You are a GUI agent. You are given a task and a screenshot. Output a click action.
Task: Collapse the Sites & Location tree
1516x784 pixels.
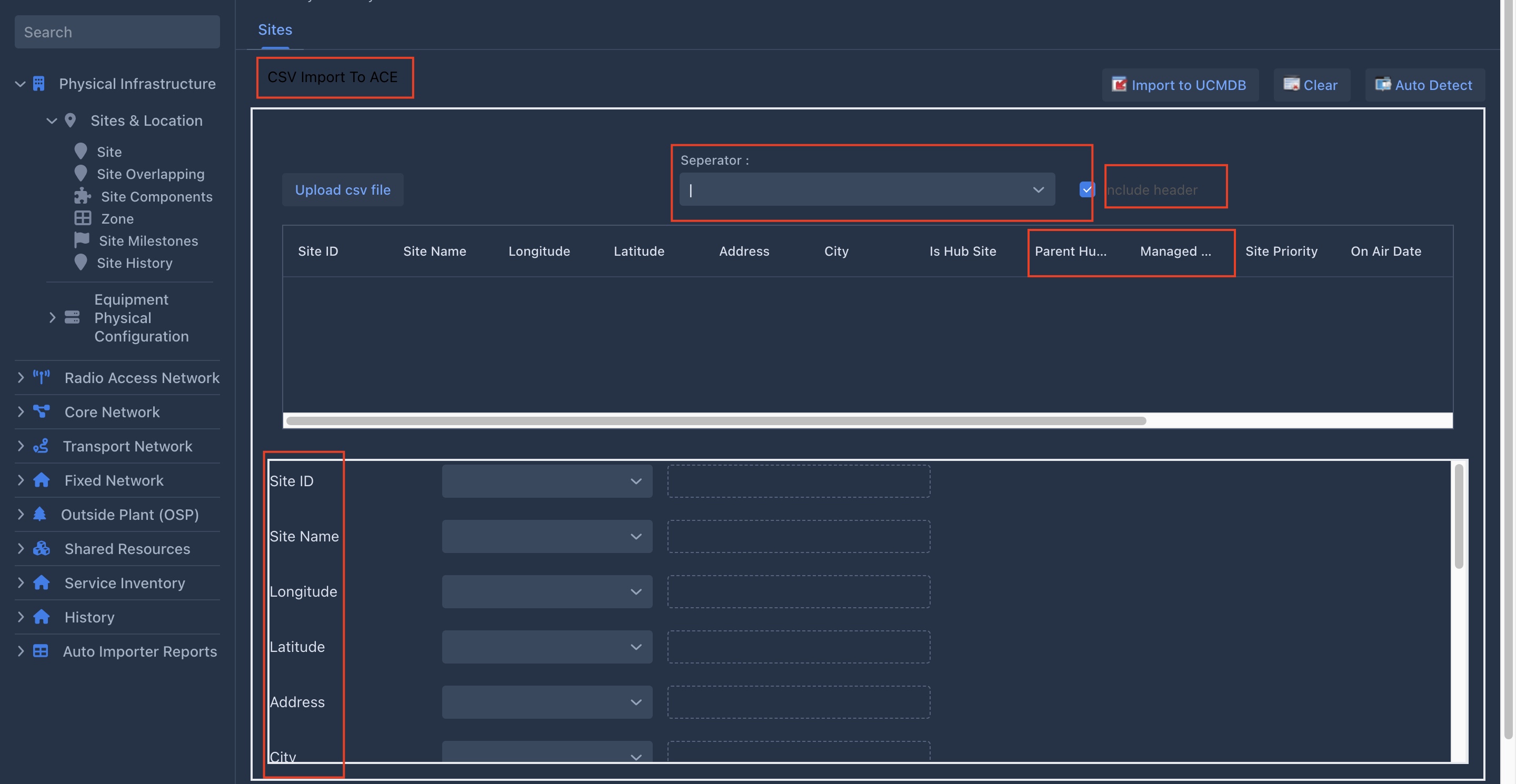pos(52,120)
